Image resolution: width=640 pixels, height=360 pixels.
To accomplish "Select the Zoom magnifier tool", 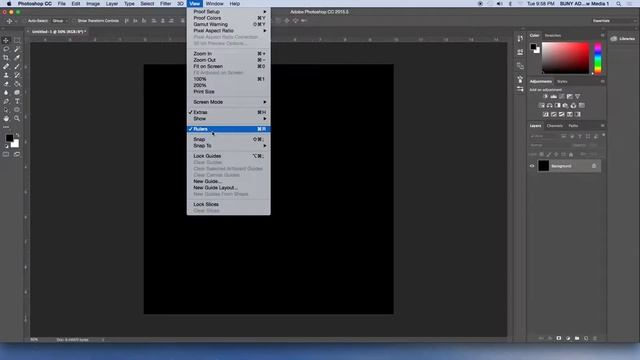I will click(x=17, y=118).
